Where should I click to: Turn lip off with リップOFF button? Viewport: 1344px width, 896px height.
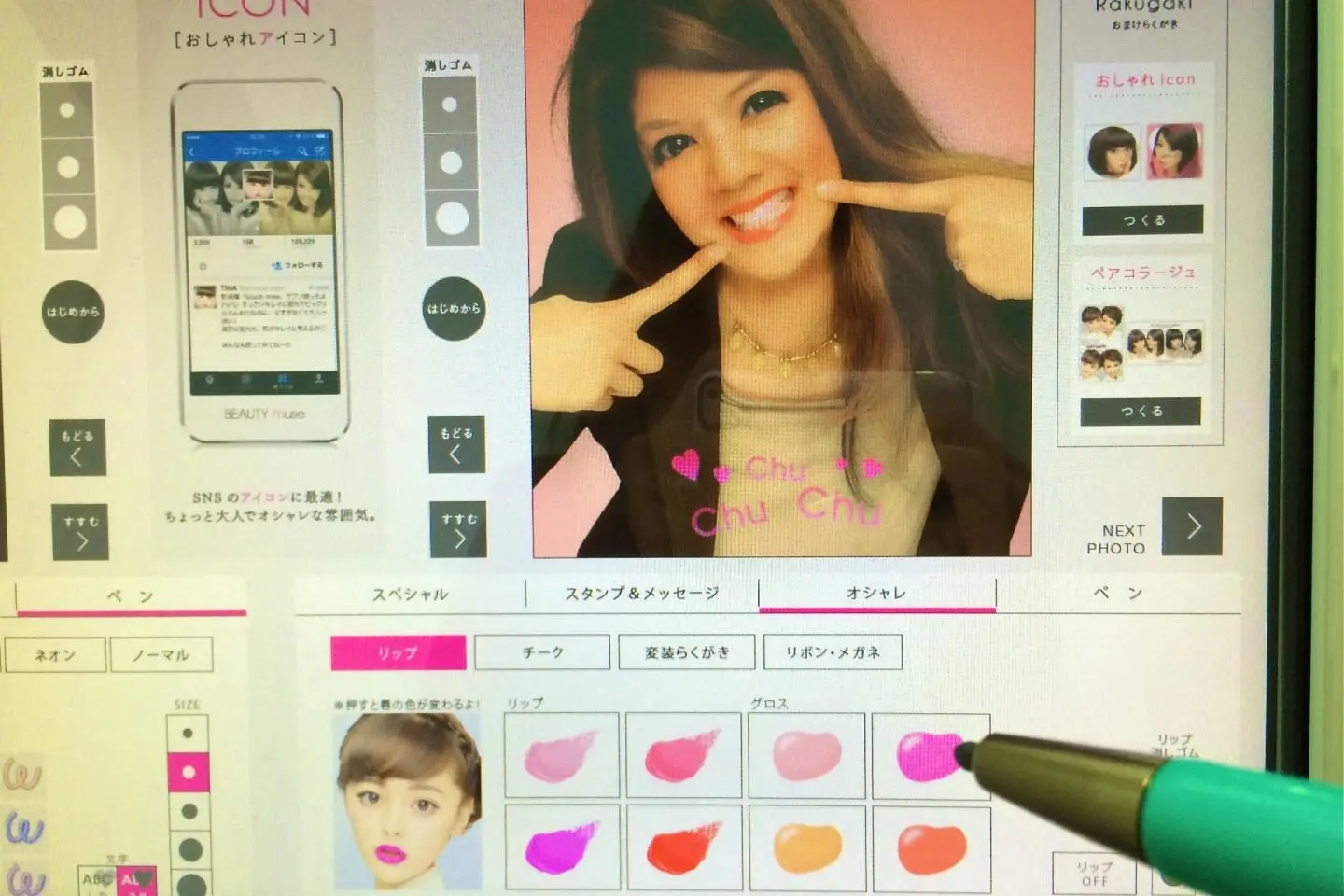coord(1095,874)
